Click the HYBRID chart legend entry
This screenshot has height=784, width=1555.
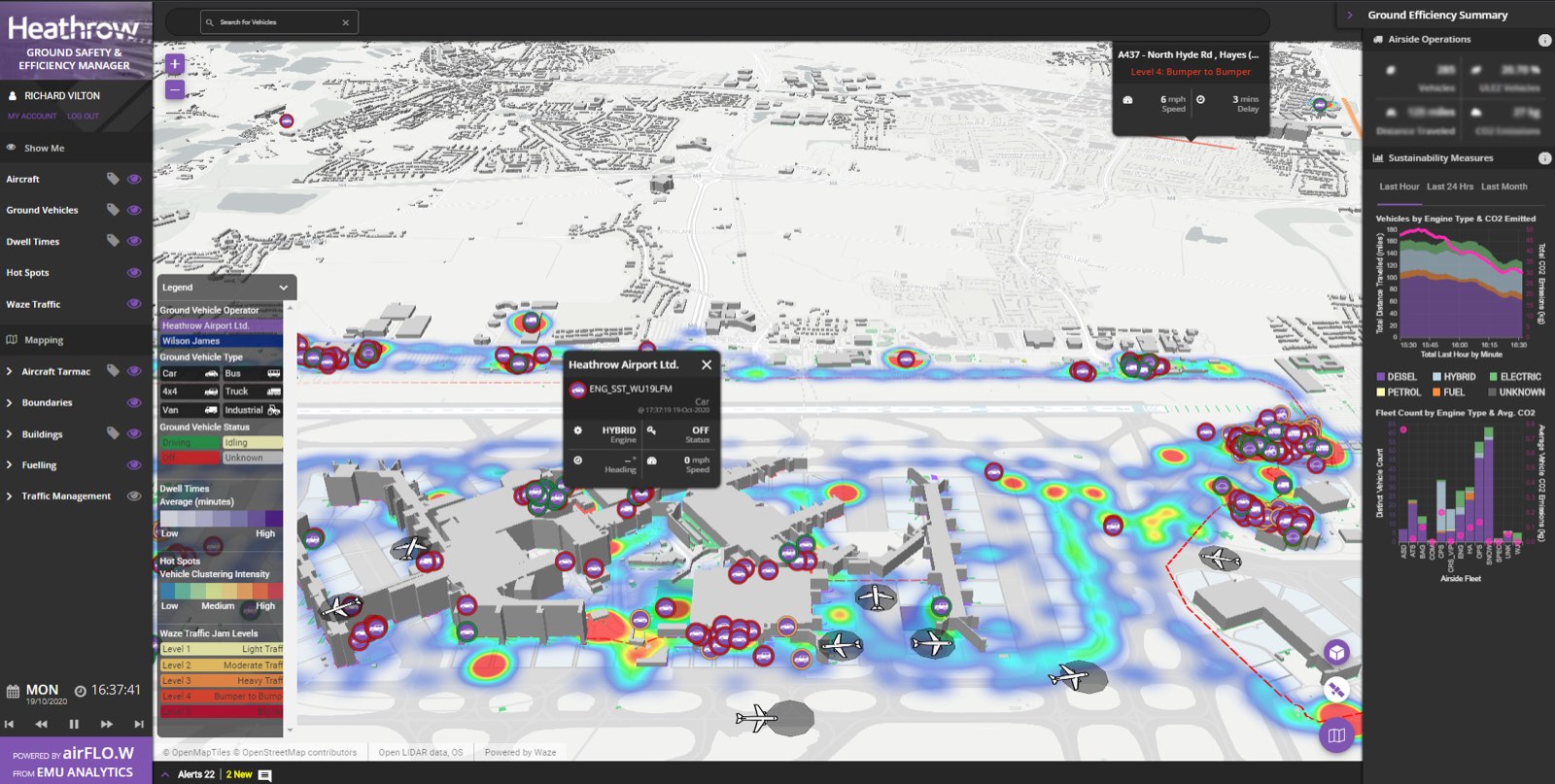pos(1454,377)
